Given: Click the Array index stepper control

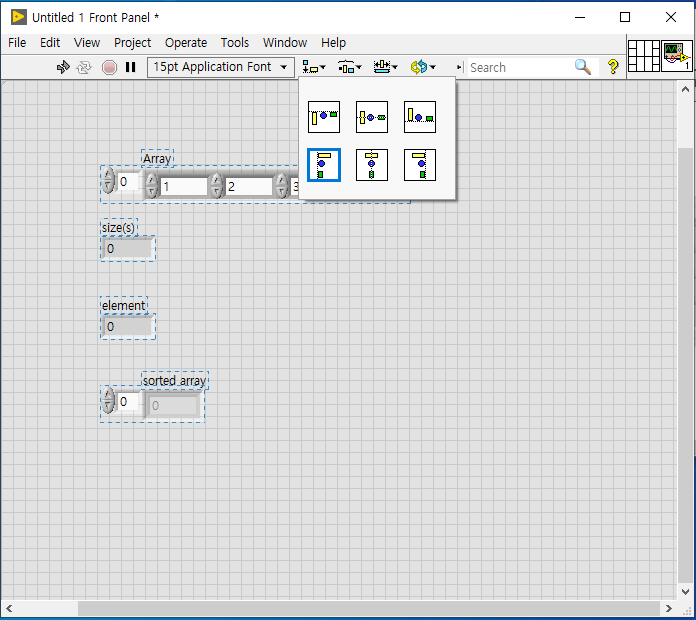Looking at the screenshot, I should click(x=108, y=181).
